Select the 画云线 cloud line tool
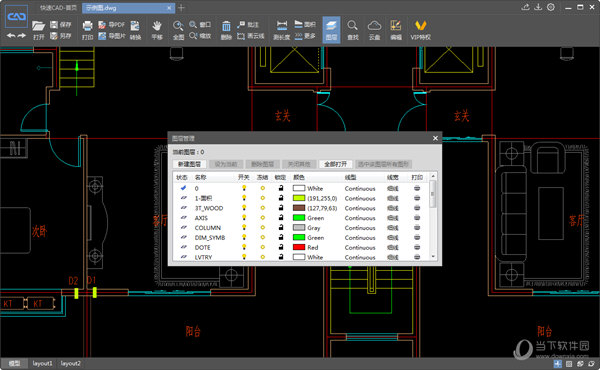 (x=250, y=36)
